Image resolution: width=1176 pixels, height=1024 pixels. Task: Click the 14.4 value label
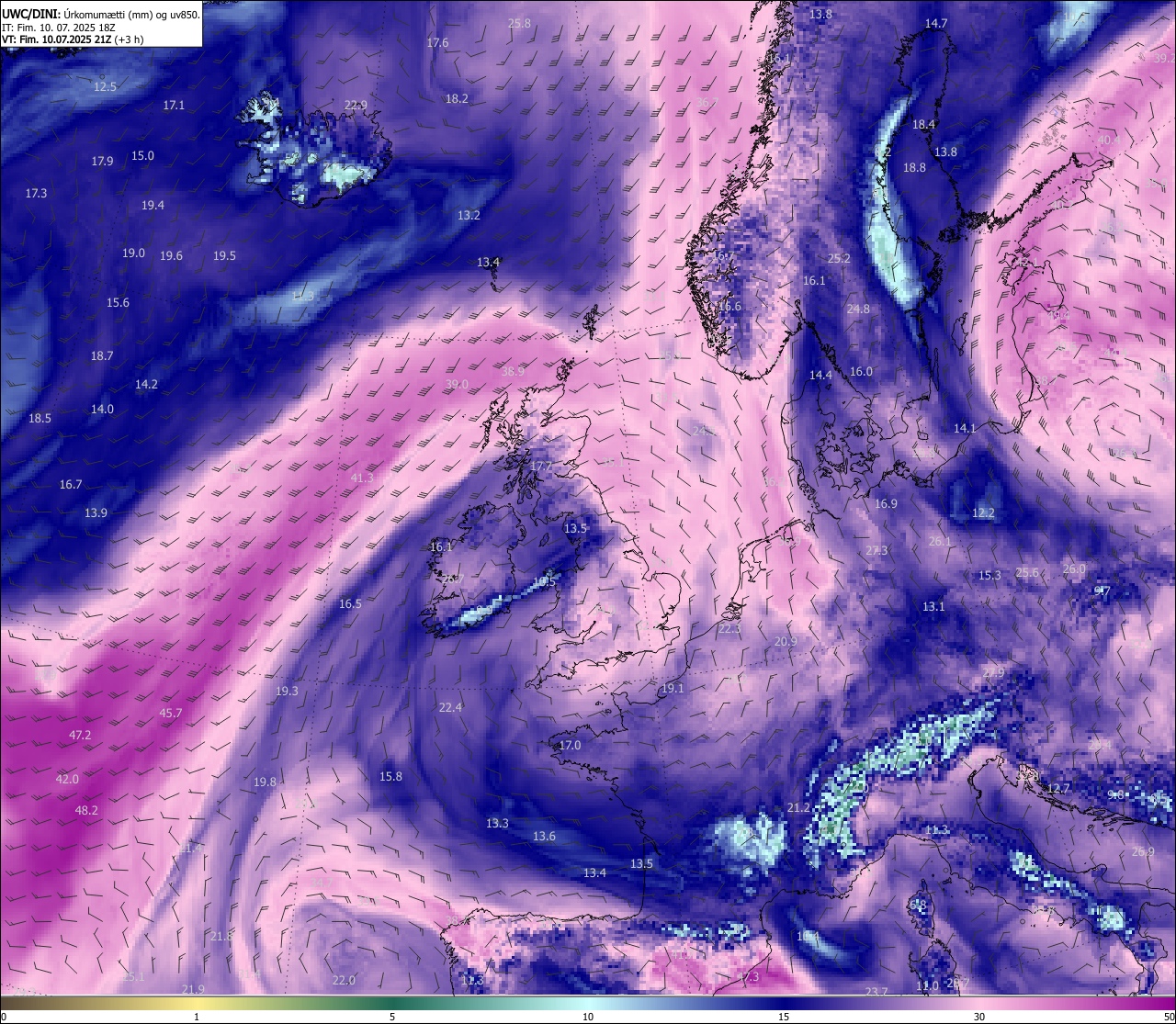point(820,375)
